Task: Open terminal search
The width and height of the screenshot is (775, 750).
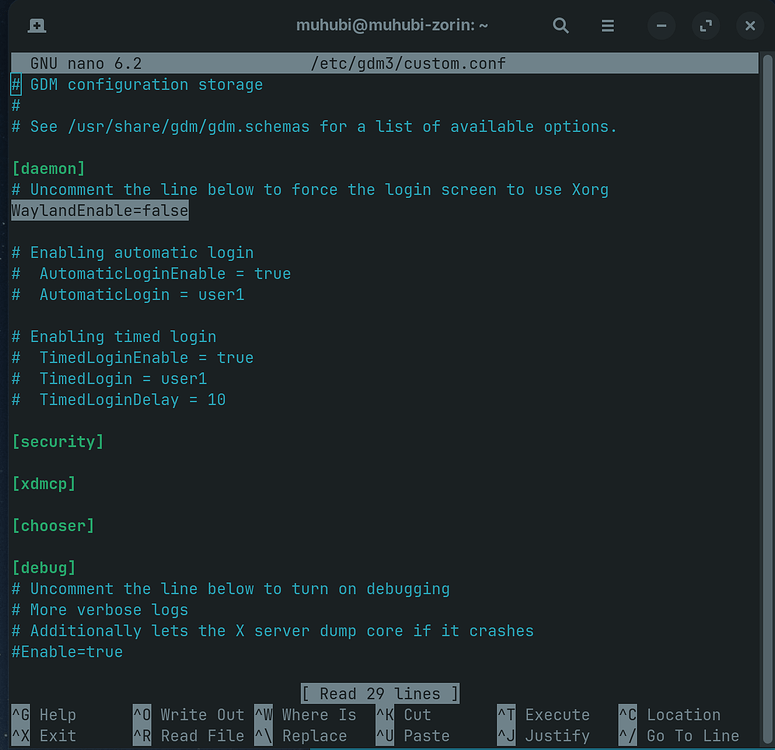Action: [x=560, y=25]
